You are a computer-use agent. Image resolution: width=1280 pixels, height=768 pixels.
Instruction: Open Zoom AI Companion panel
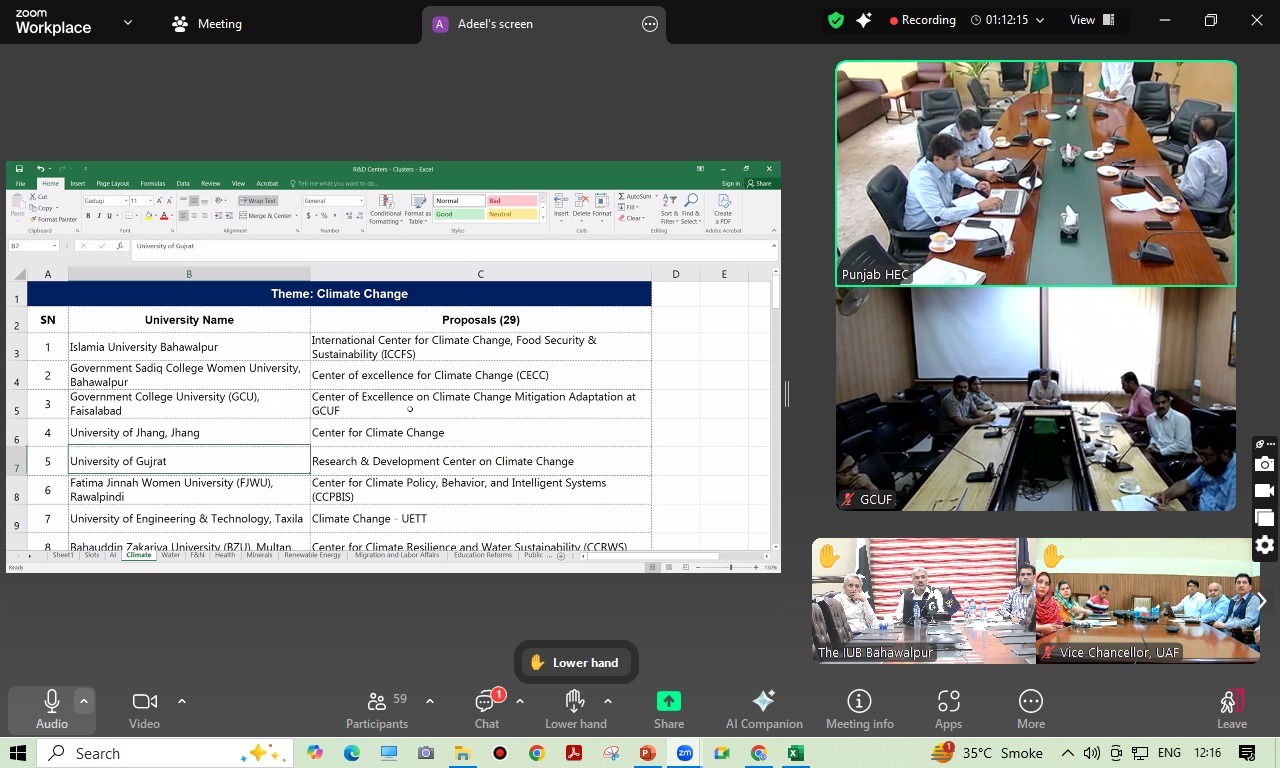[x=764, y=709]
